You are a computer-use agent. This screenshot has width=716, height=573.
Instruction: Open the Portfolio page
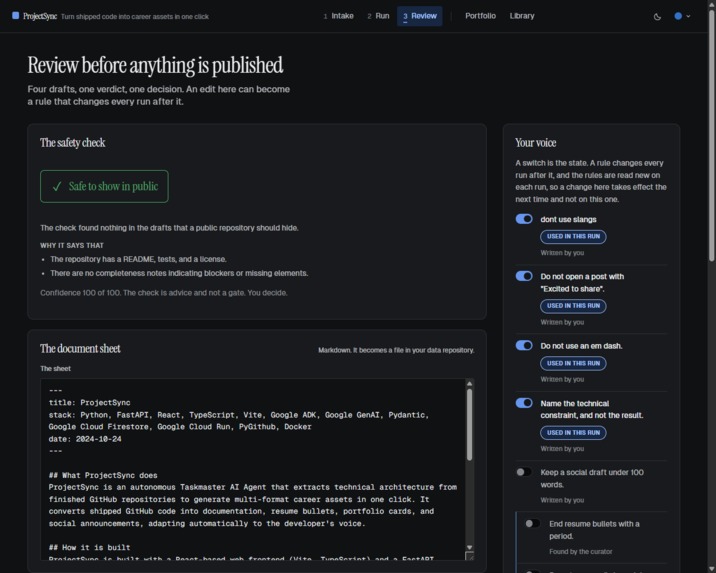pyautogui.click(x=480, y=16)
